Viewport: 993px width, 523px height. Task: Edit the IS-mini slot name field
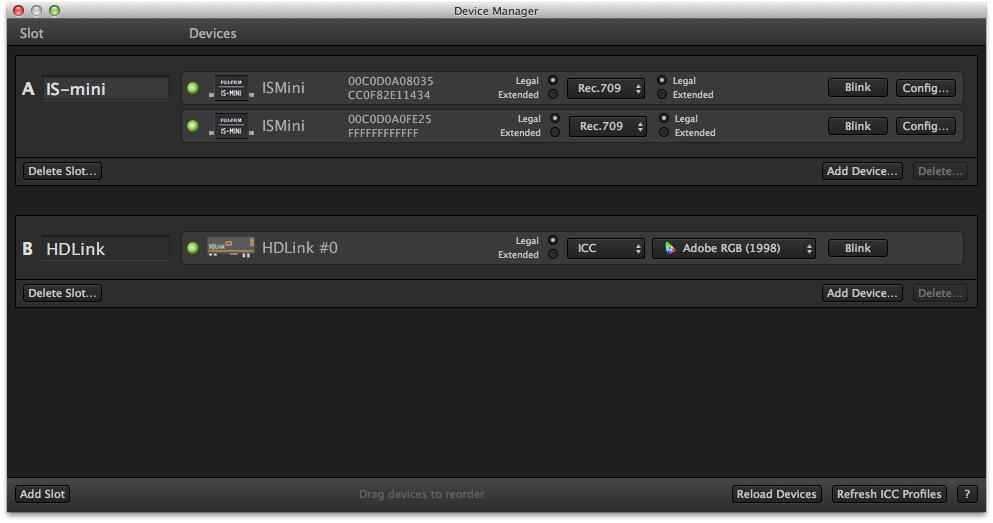pyautogui.click(x=106, y=89)
